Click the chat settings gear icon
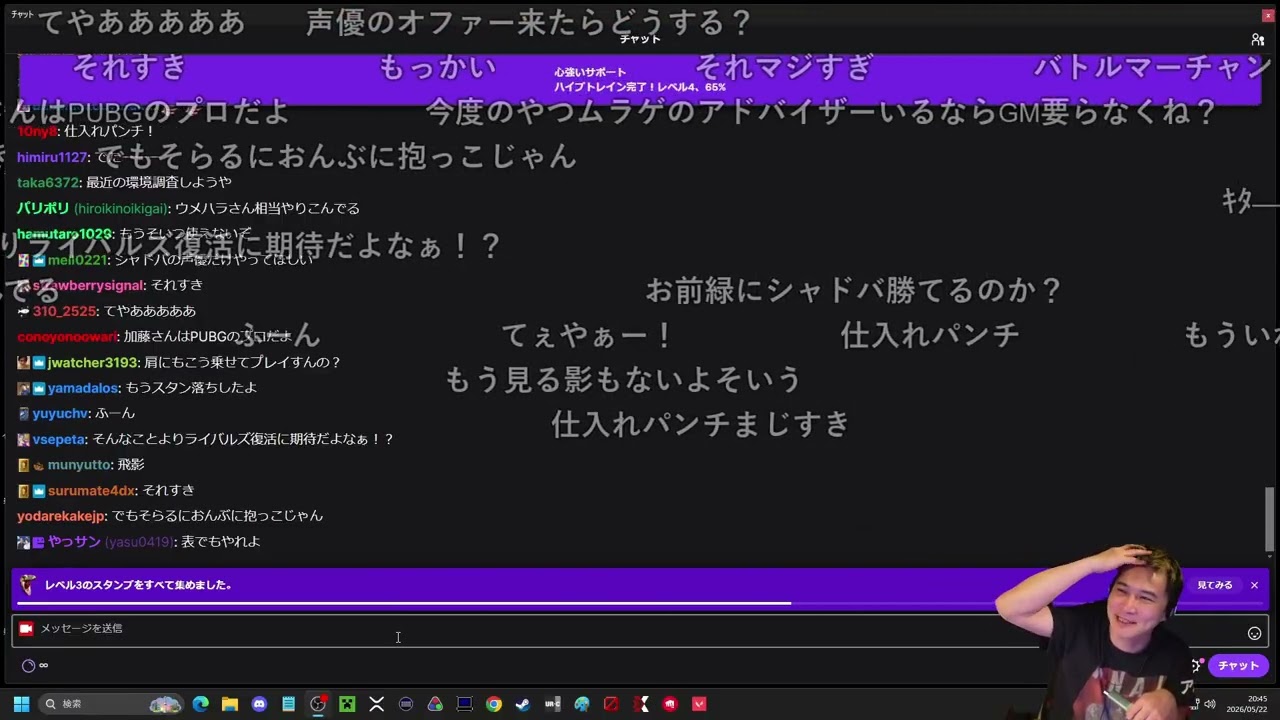The image size is (1280, 720). (1196, 665)
